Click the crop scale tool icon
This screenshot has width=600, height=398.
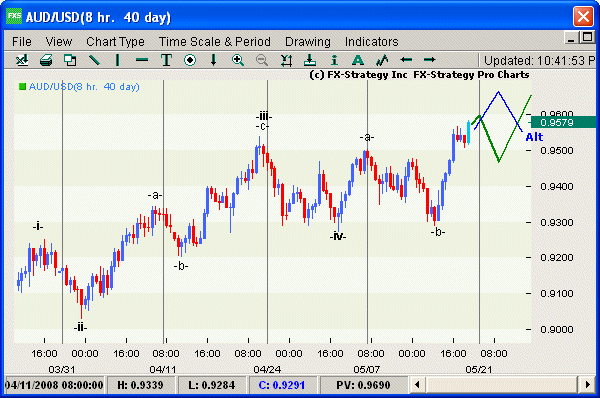click(286, 60)
